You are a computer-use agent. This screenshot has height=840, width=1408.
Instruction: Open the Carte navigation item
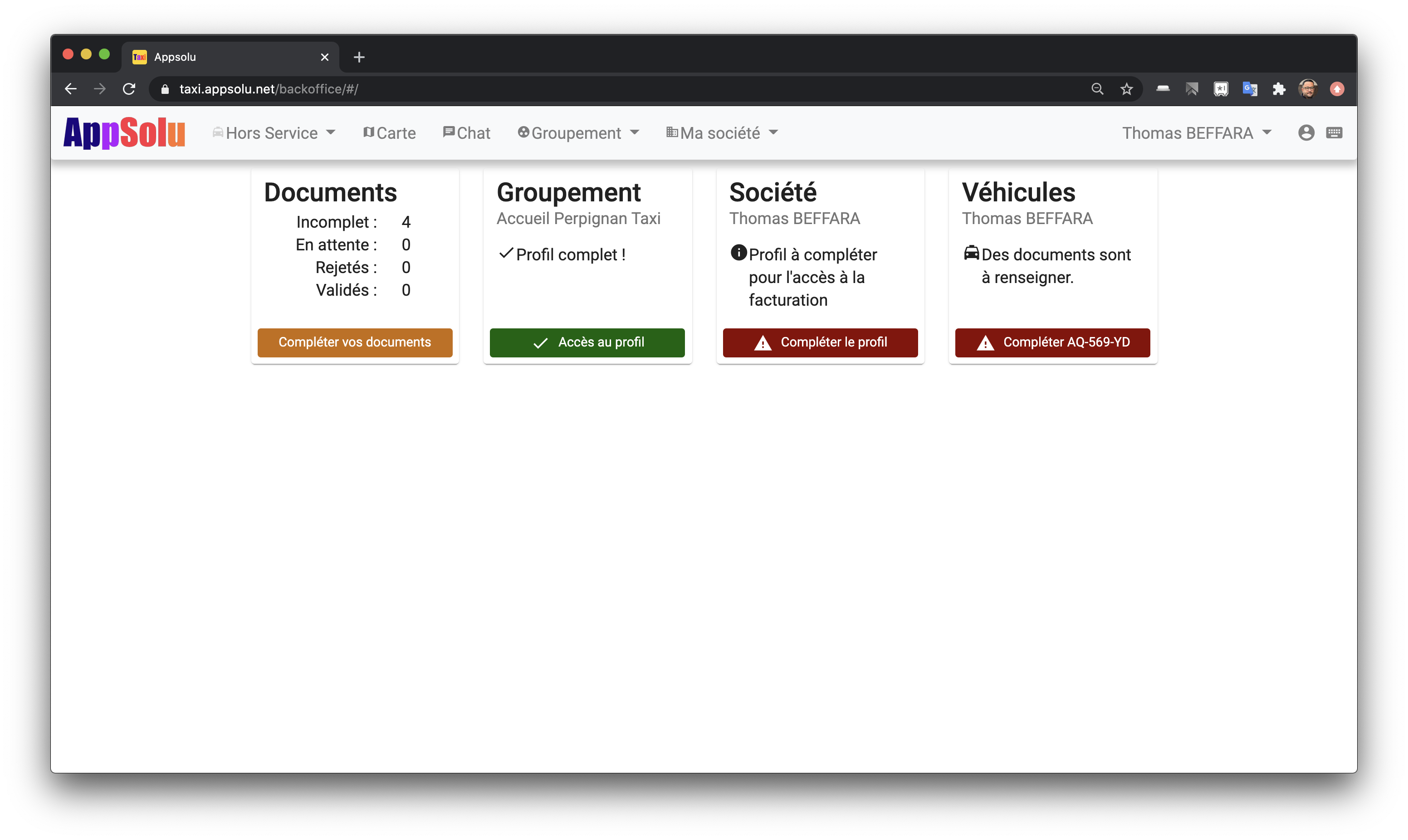point(389,133)
